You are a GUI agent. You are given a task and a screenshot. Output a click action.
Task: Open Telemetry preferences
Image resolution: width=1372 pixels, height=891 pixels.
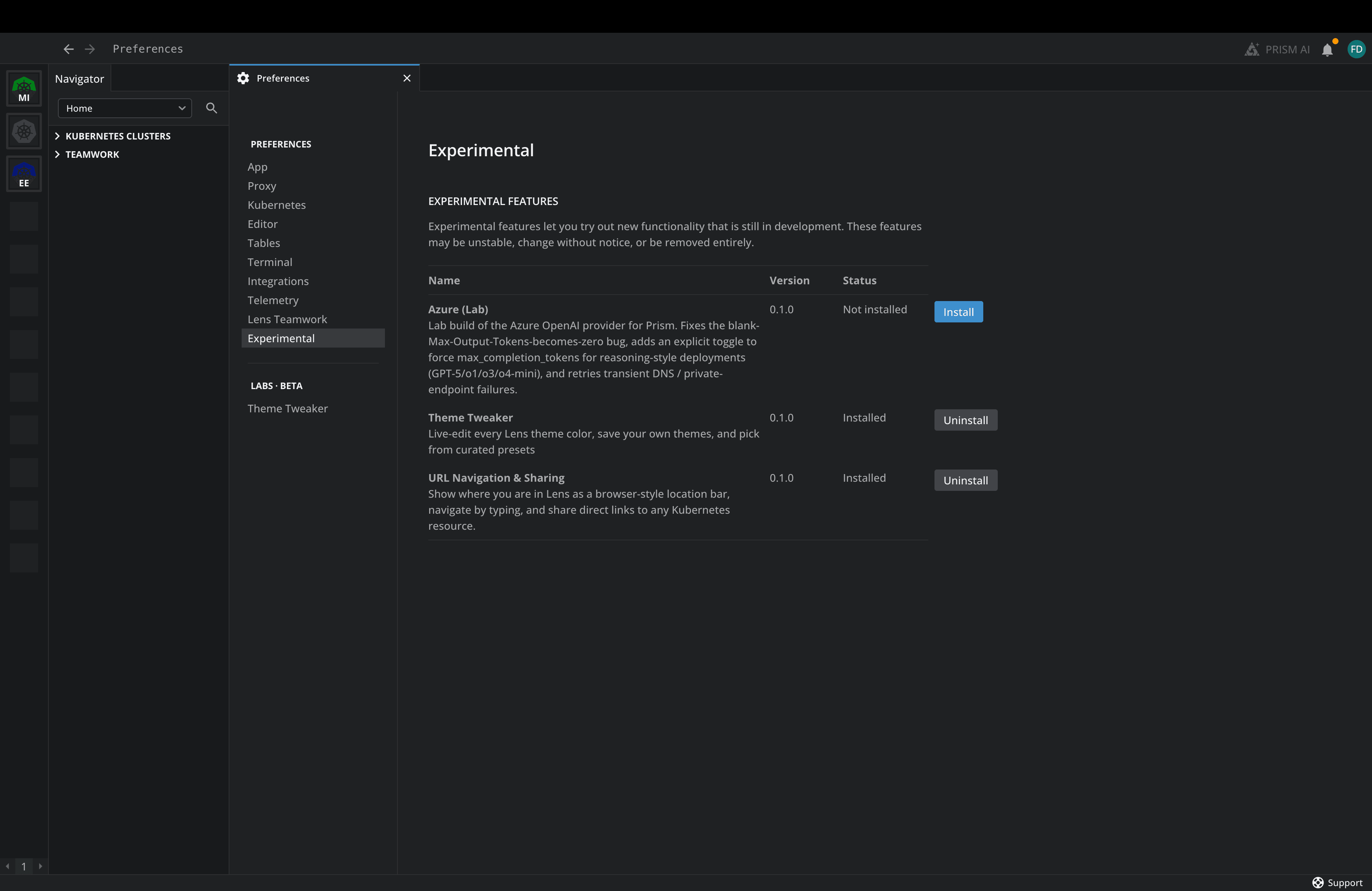pyautogui.click(x=313, y=300)
